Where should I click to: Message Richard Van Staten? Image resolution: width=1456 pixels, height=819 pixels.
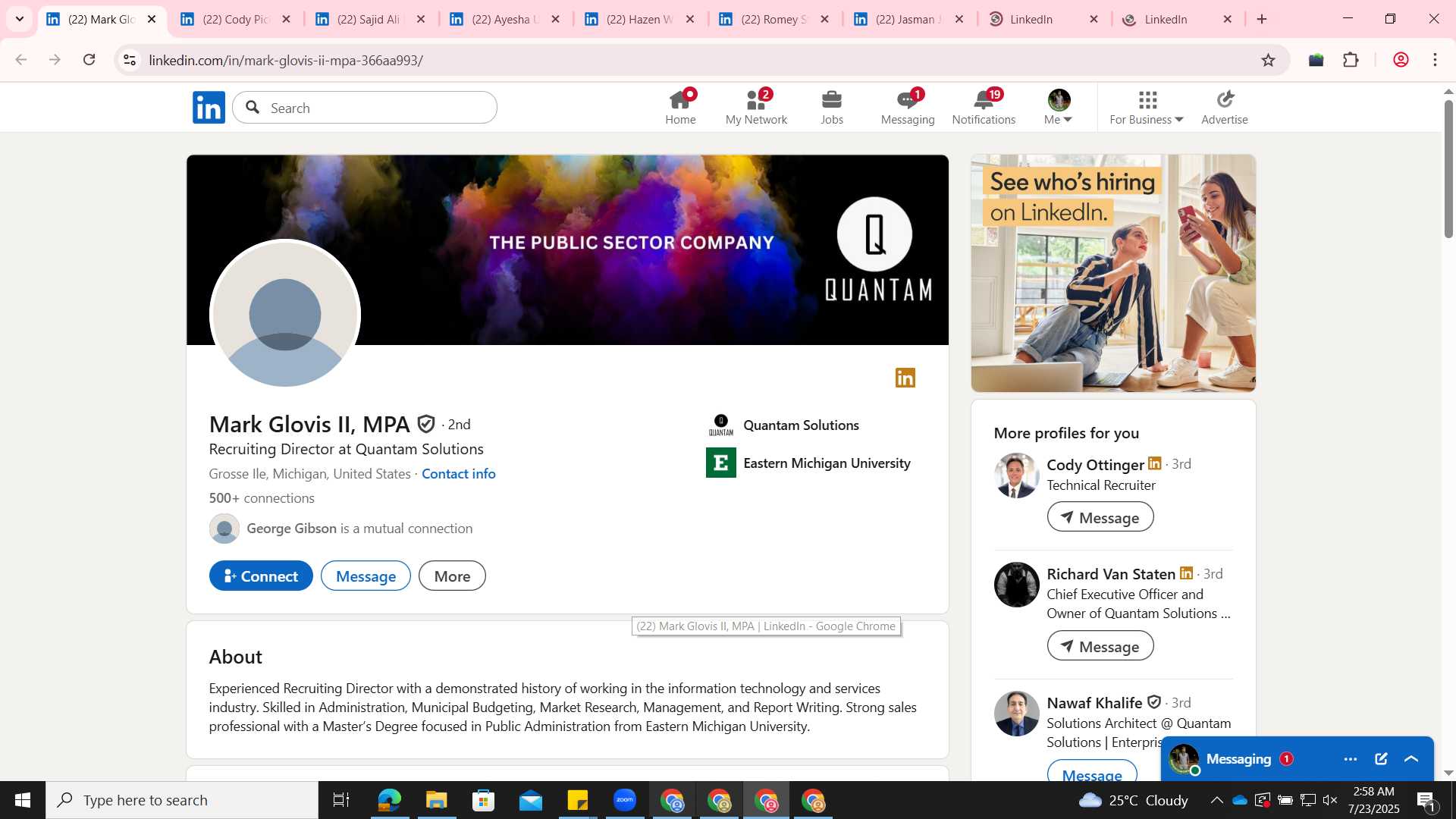click(x=1100, y=646)
